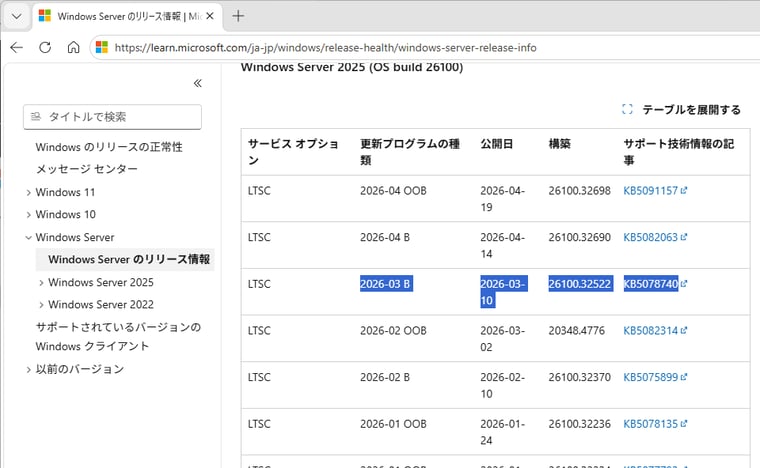Open KB5082063 support article link

pyautogui.click(x=650, y=237)
